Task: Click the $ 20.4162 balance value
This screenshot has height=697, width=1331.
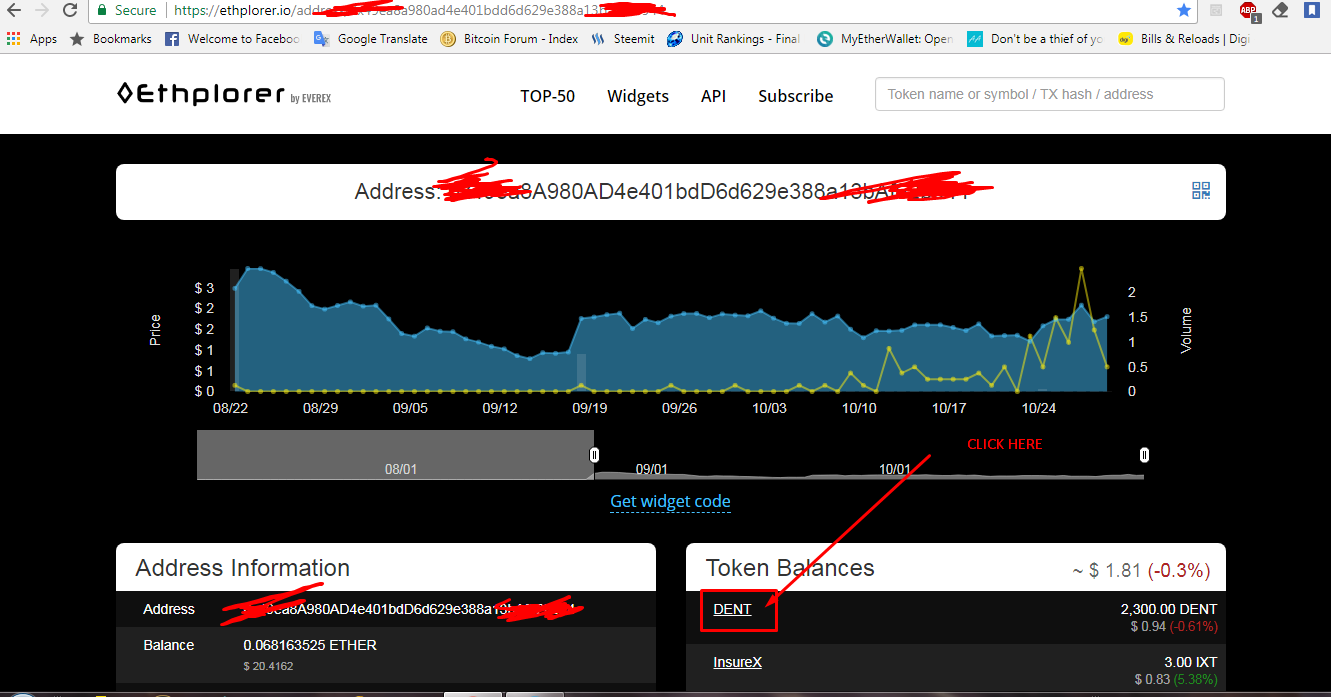Action: pyautogui.click(x=269, y=666)
